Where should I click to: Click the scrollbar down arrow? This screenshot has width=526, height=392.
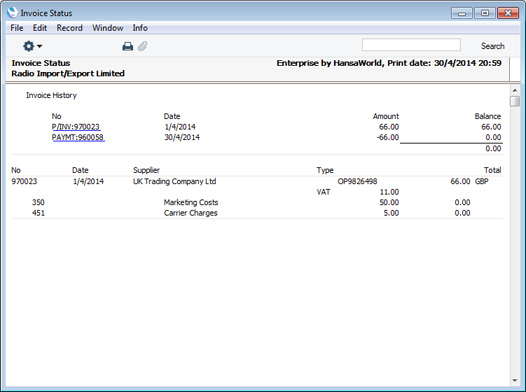(x=515, y=380)
